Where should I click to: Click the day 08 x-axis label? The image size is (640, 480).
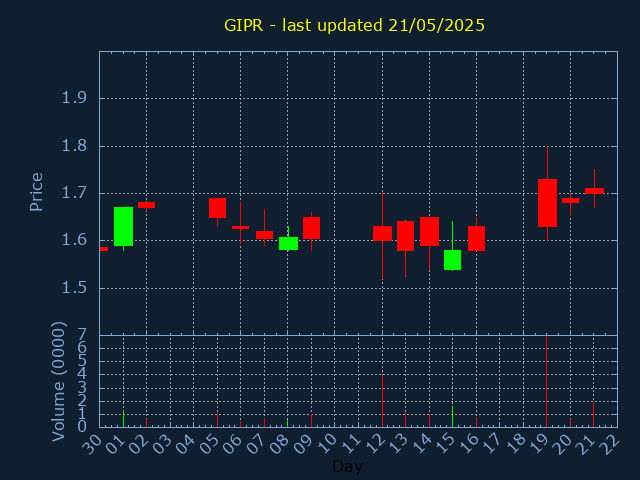281,443
